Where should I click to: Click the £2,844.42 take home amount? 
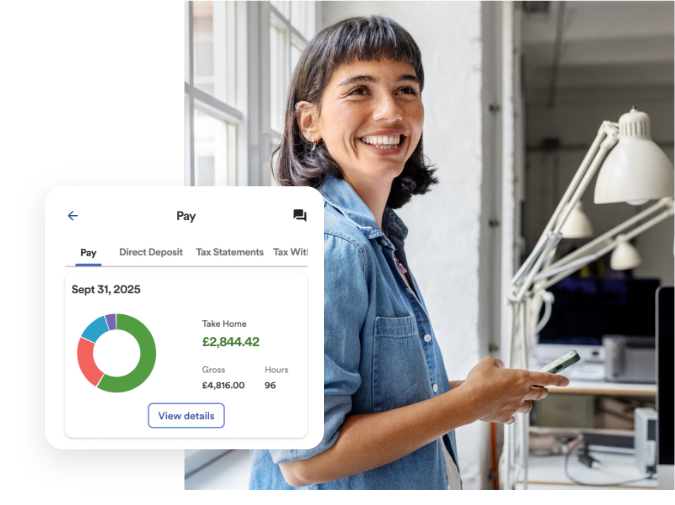[231, 342]
